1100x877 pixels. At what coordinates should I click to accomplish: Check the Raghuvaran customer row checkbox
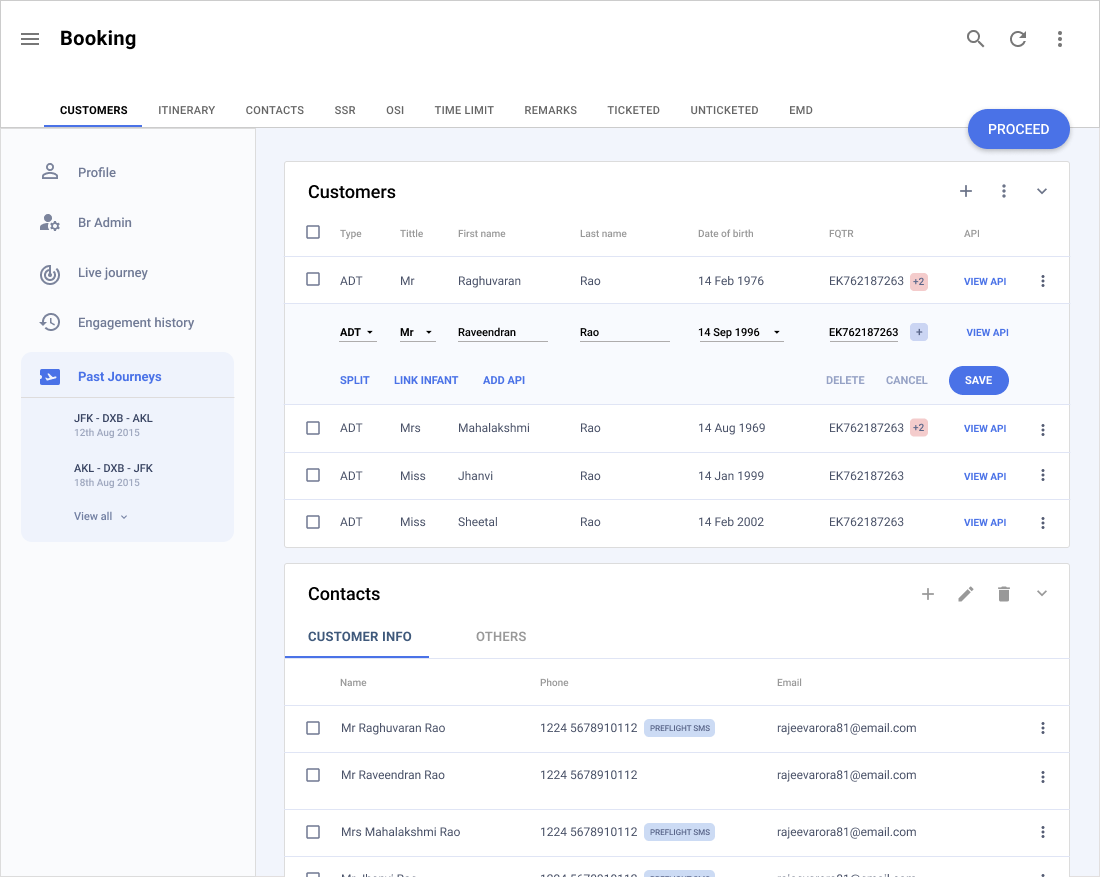[x=313, y=279]
